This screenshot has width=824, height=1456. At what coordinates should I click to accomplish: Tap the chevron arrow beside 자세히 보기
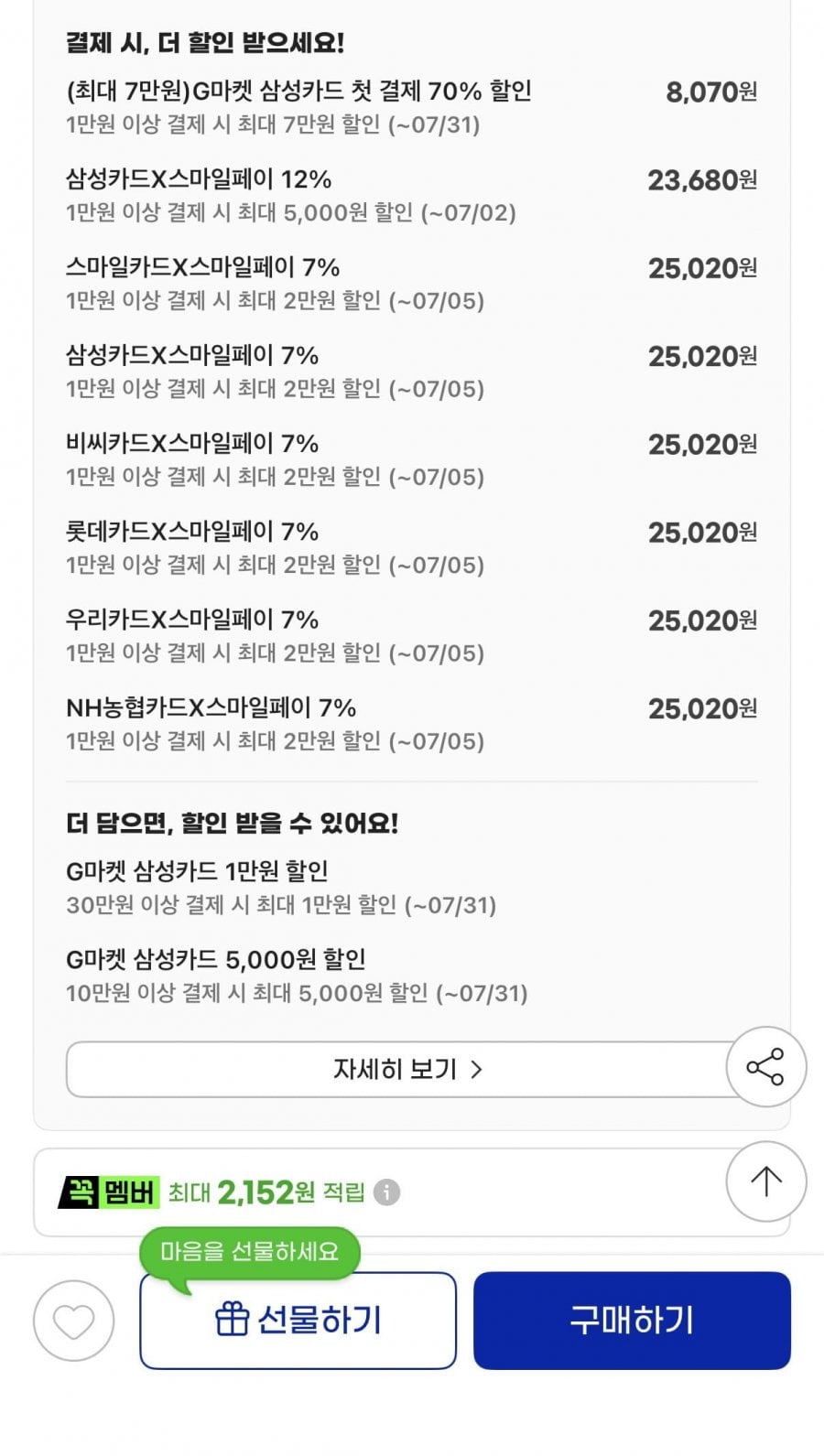tap(476, 1069)
